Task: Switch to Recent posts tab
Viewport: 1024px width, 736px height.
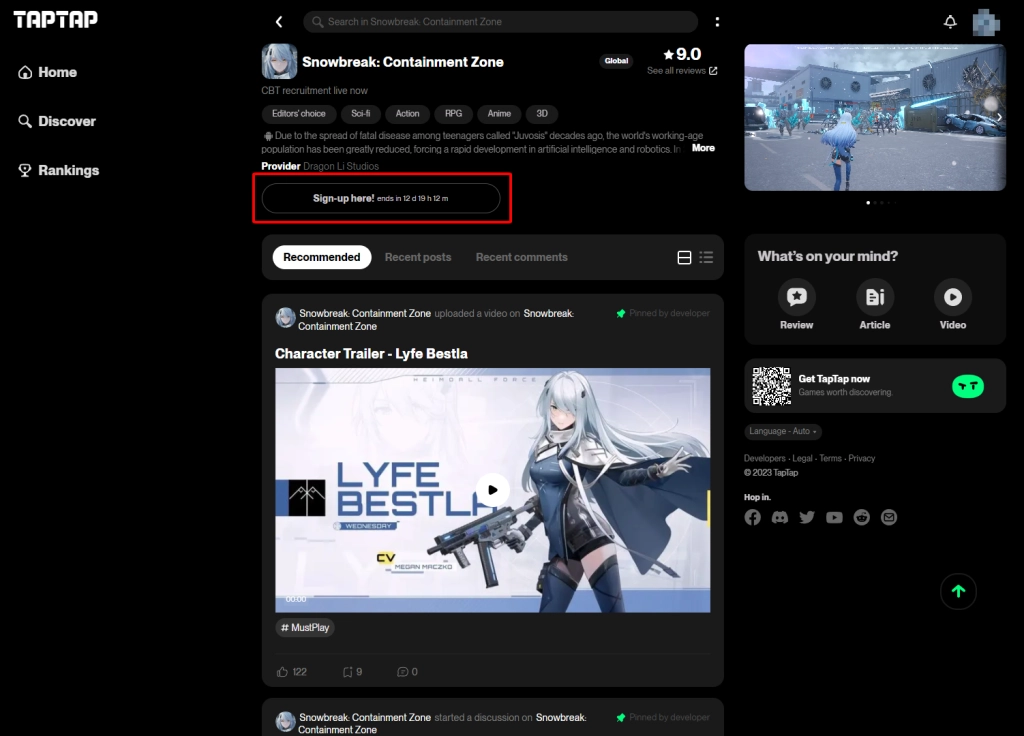Action: pyautogui.click(x=418, y=257)
